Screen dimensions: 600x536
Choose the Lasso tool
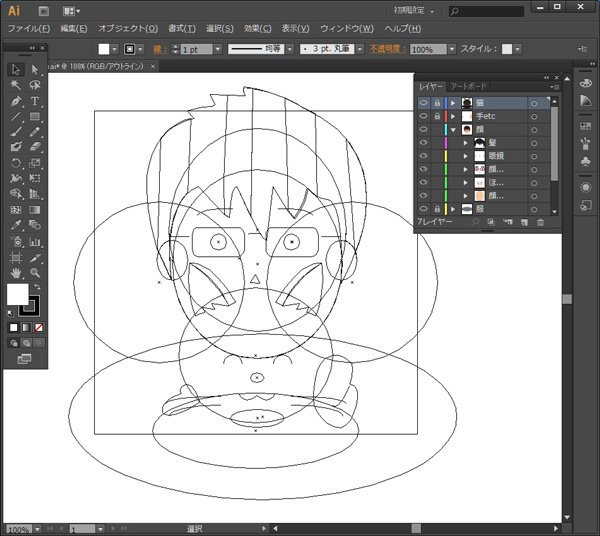coord(35,85)
